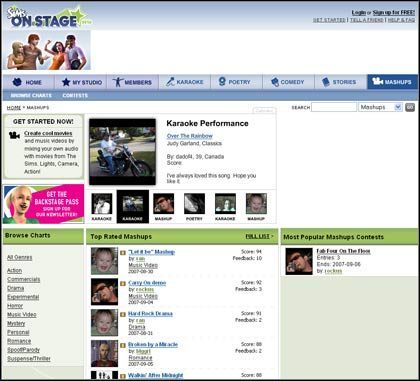Open the Karaoke microphone tab
Image resolution: width=420 pixels, height=381 pixels.
point(185,82)
